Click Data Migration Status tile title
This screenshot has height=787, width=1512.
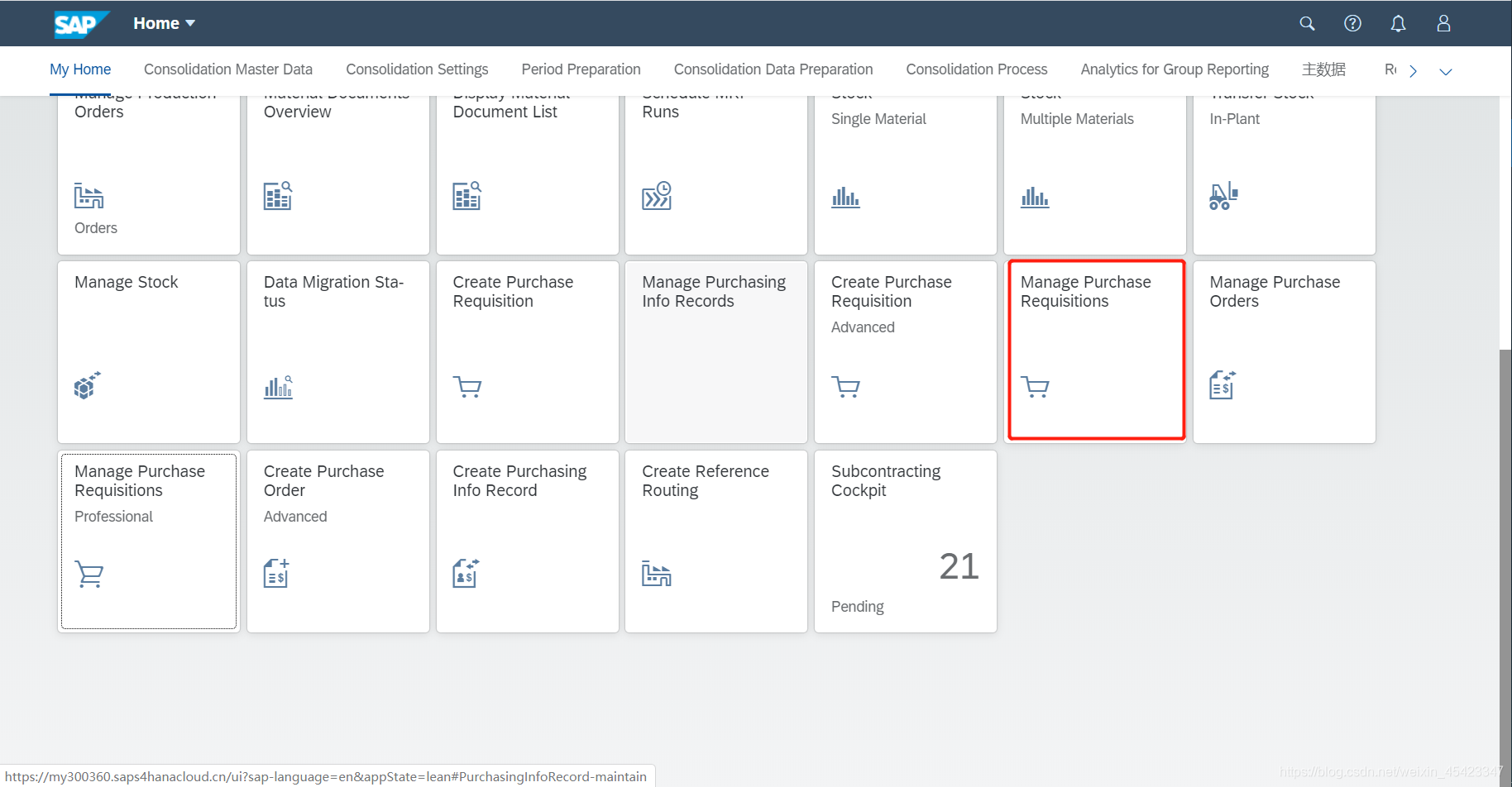click(333, 292)
